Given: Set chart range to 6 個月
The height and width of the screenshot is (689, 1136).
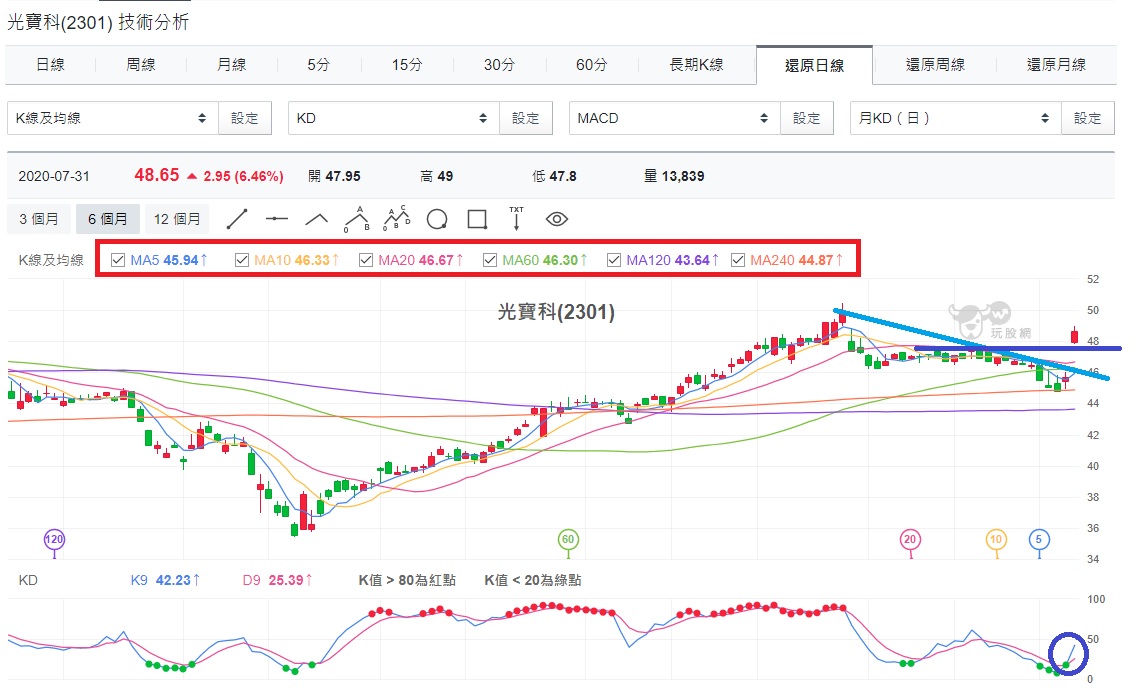Looking at the screenshot, I should (108, 219).
